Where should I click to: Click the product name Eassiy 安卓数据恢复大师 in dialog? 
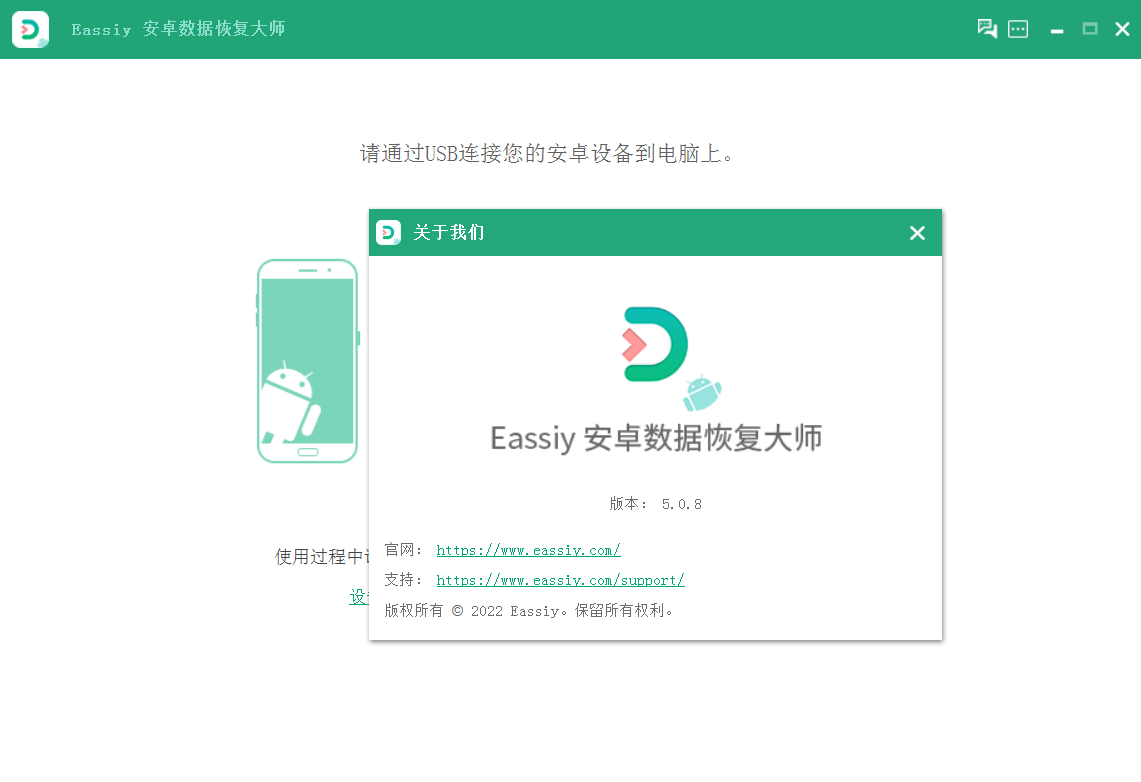(656, 438)
